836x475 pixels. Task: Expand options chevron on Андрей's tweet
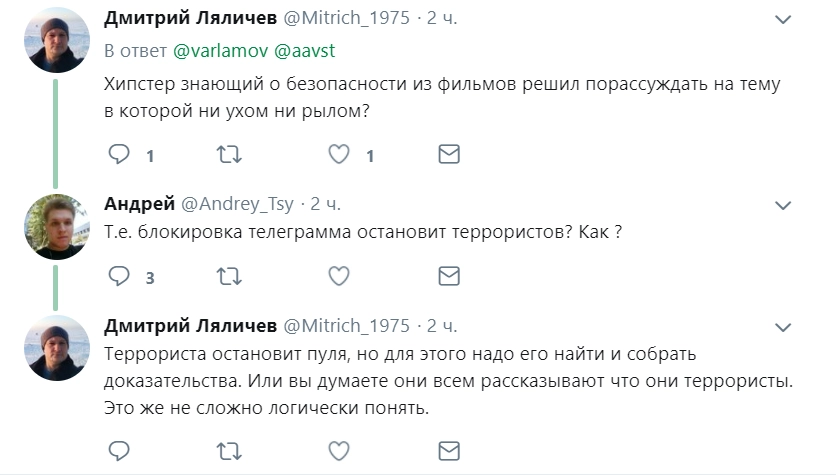[787, 204]
